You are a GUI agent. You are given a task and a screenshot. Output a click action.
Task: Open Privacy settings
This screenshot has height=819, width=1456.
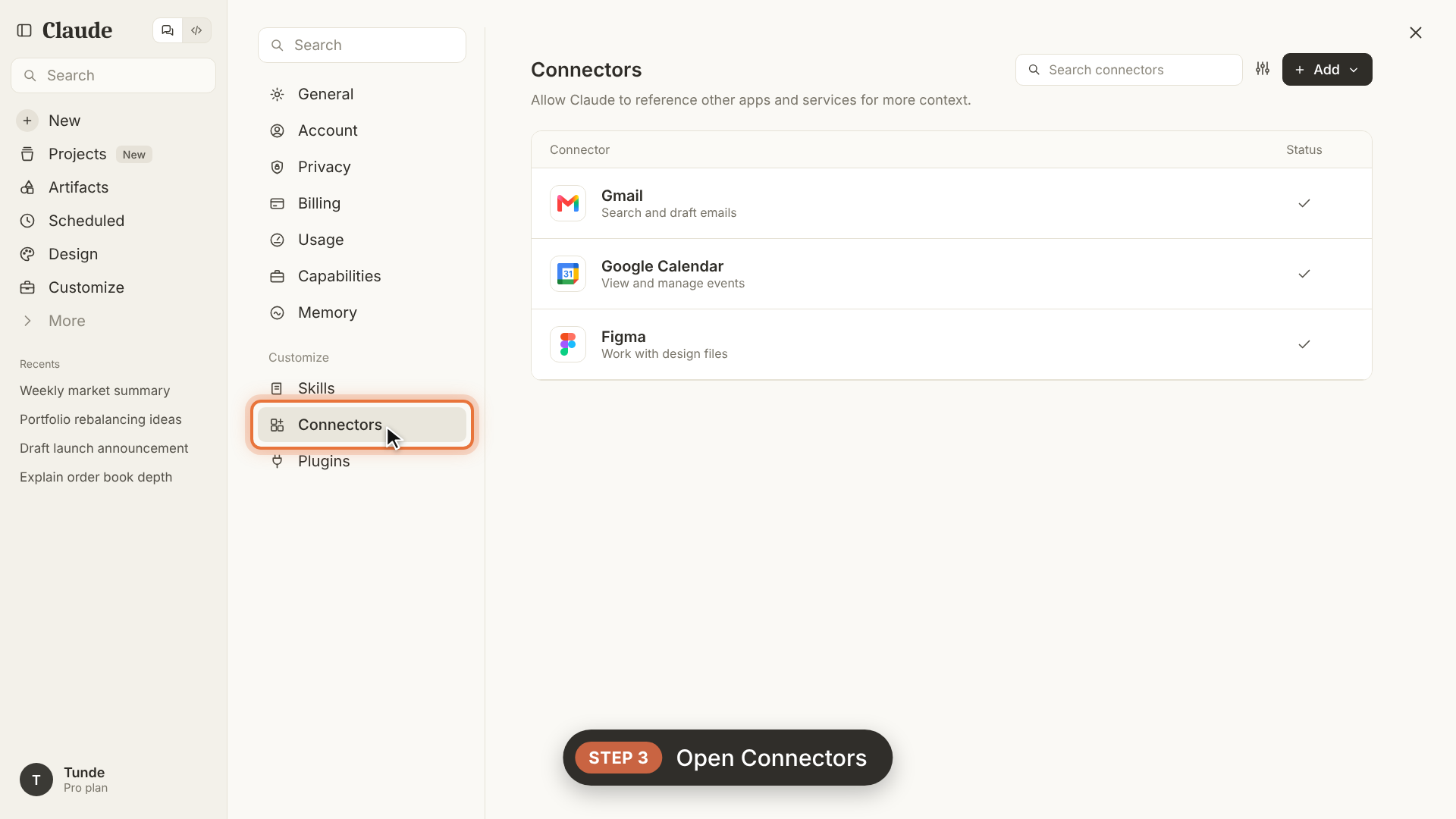point(362,167)
